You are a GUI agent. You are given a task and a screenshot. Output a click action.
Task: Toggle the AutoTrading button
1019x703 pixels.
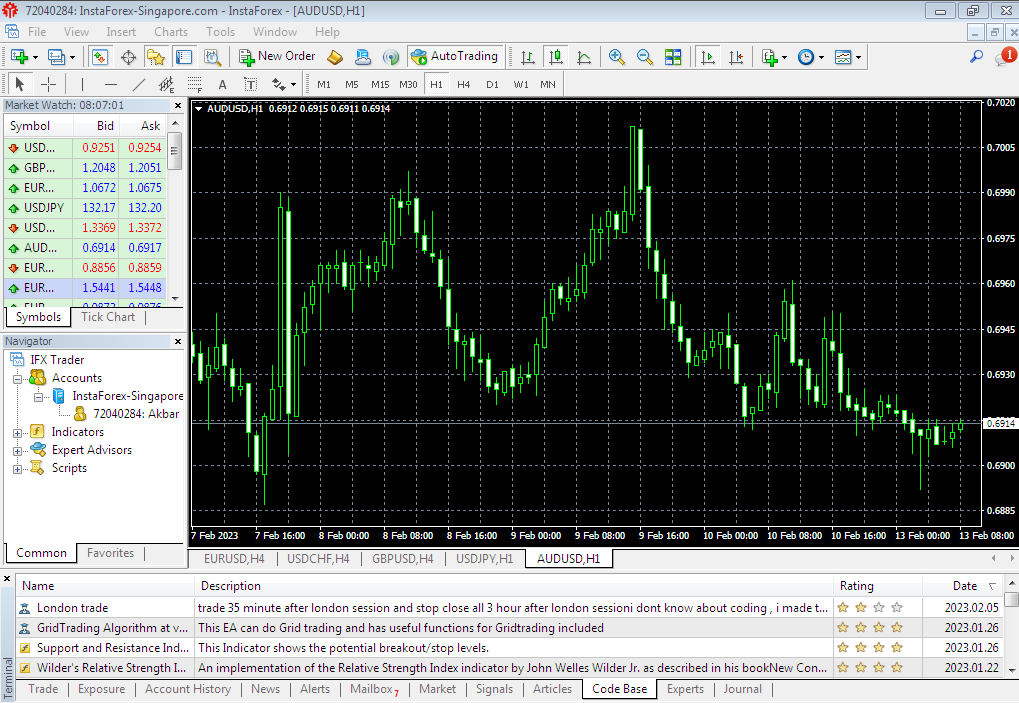tap(456, 57)
